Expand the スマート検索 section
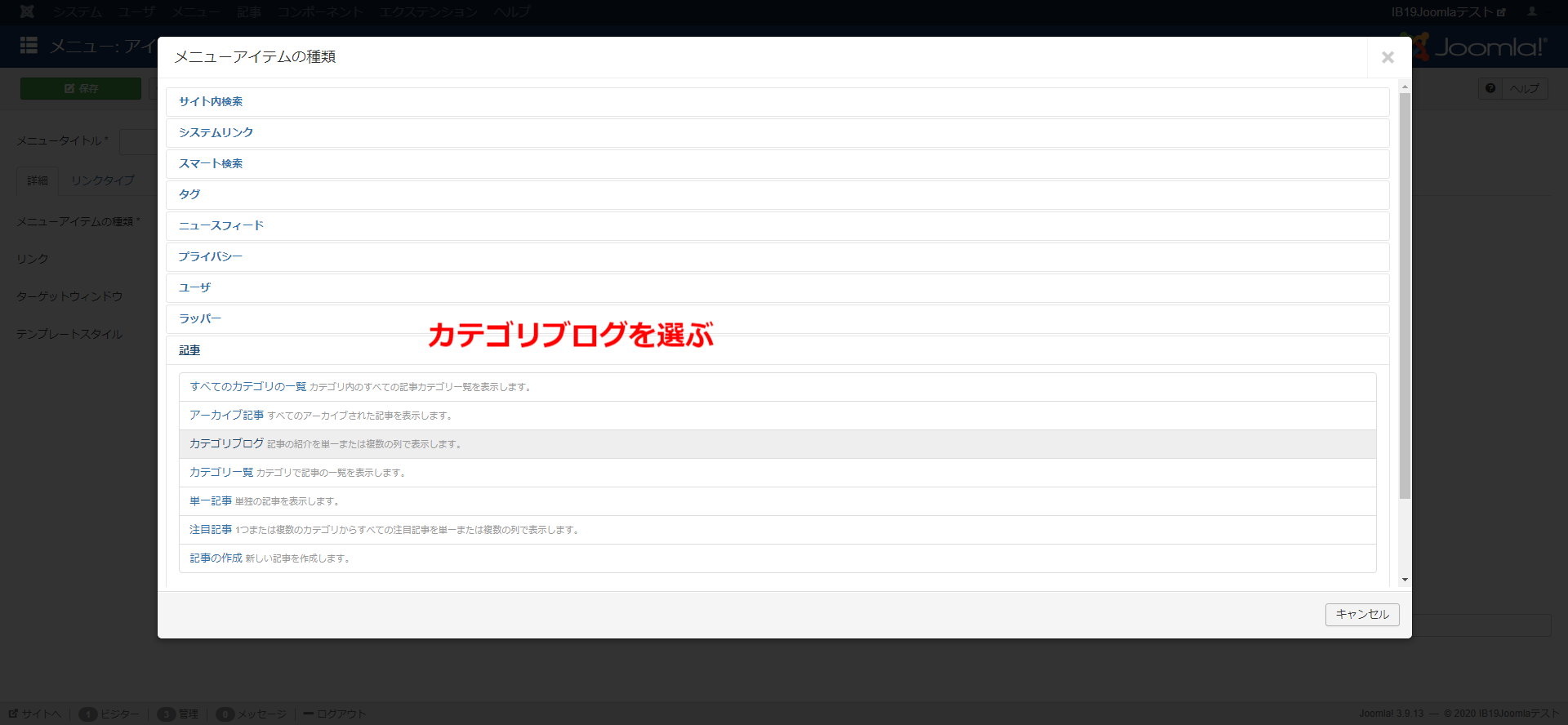1568x725 pixels. (x=211, y=163)
